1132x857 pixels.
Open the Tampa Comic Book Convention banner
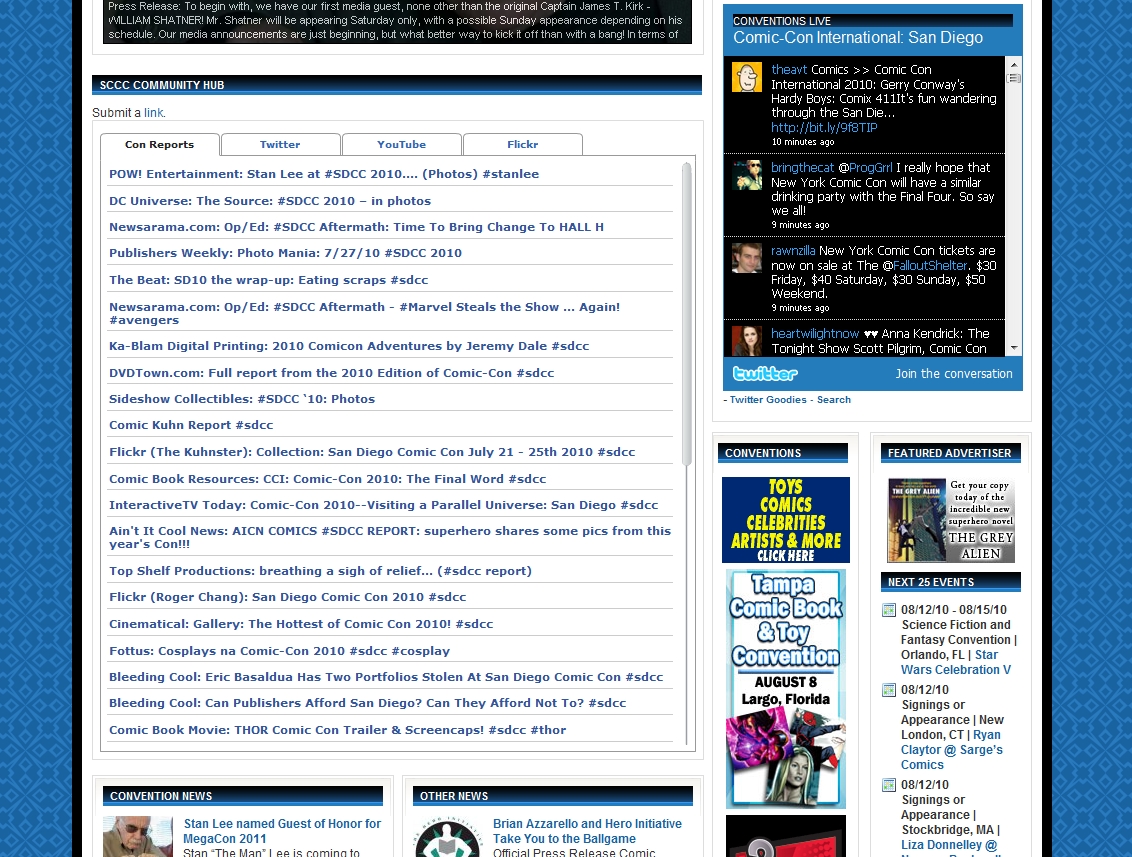coord(785,688)
